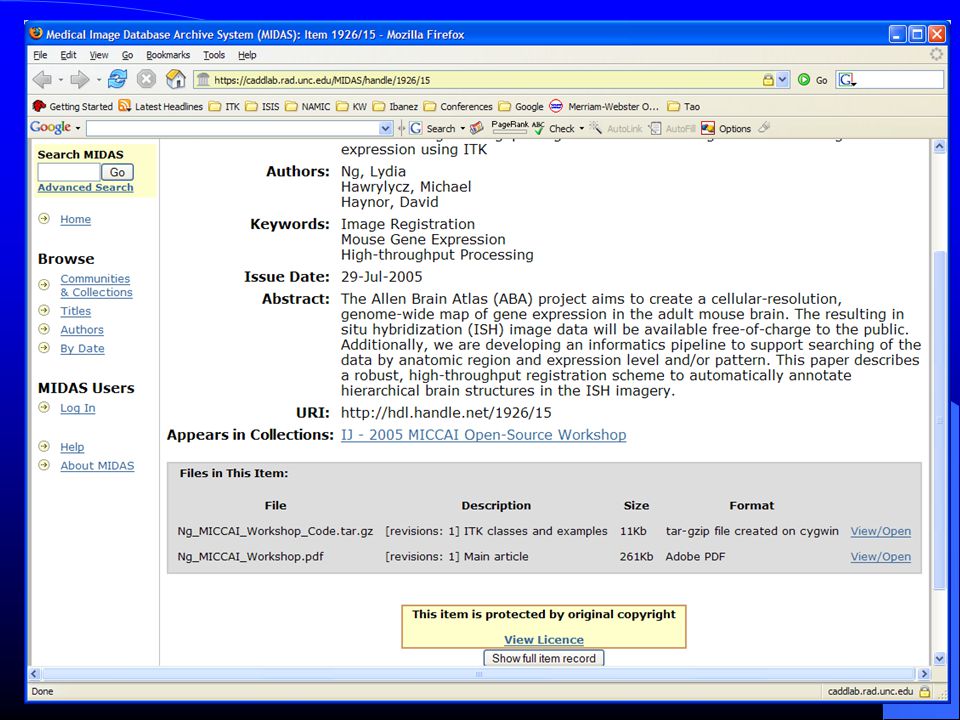Screen dimensions: 960x720
Task: Open the Edit menu
Action: coord(68,55)
